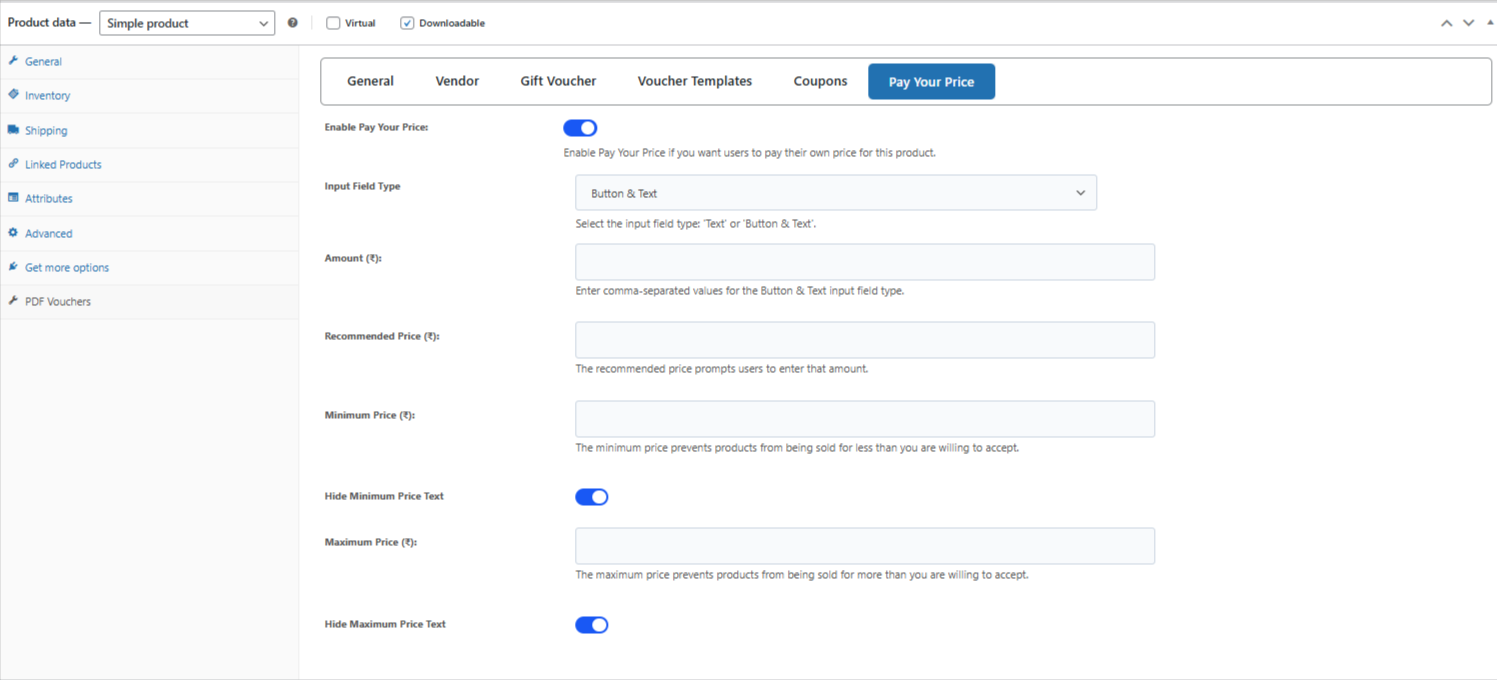This screenshot has height=680, width=1497.
Task: Focus the Maximum Price input field
Action: [x=865, y=546]
